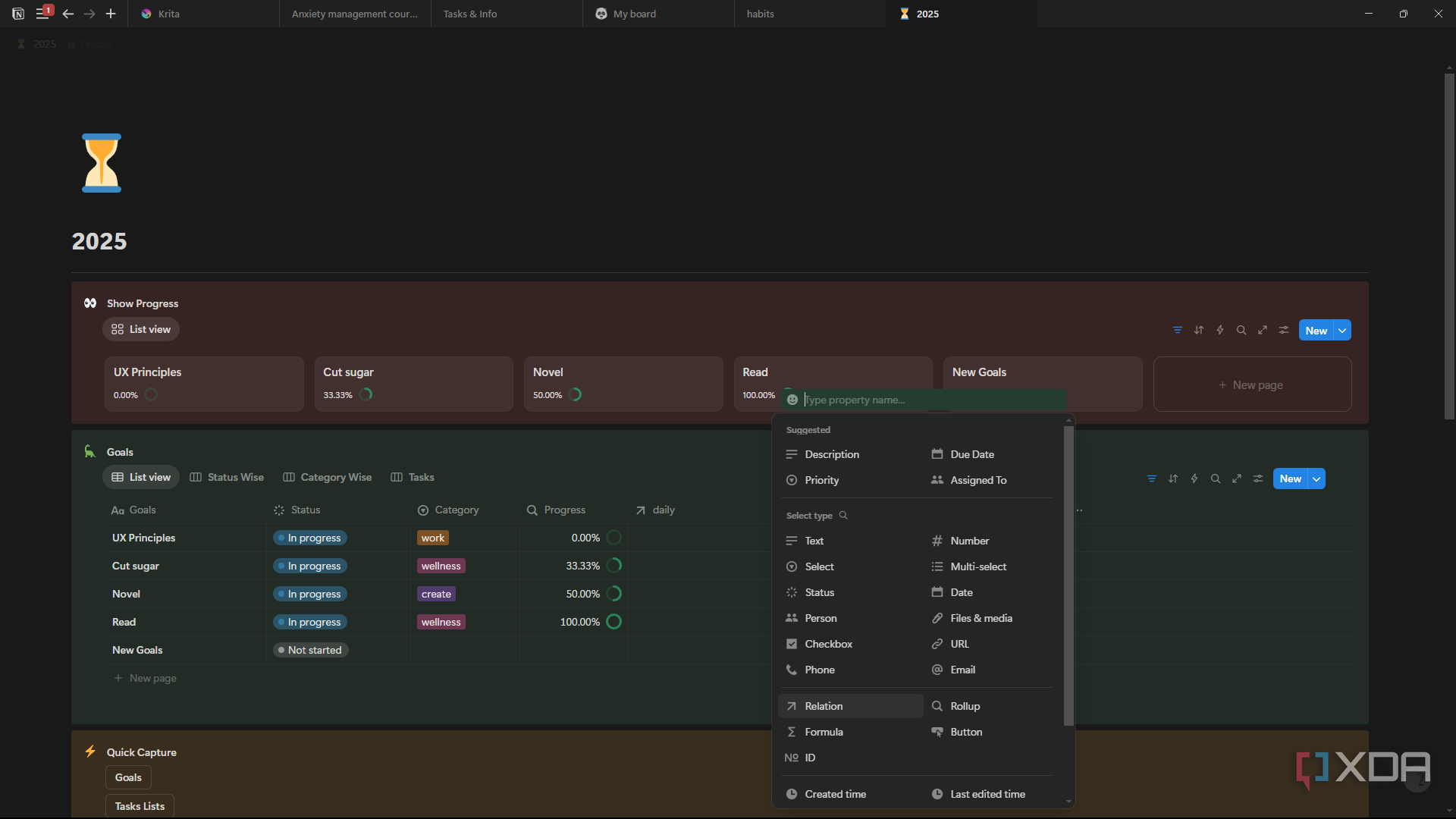Pick the property emoji icon
Image resolution: width=1456 pixels, height=819 pixels.
792,400
